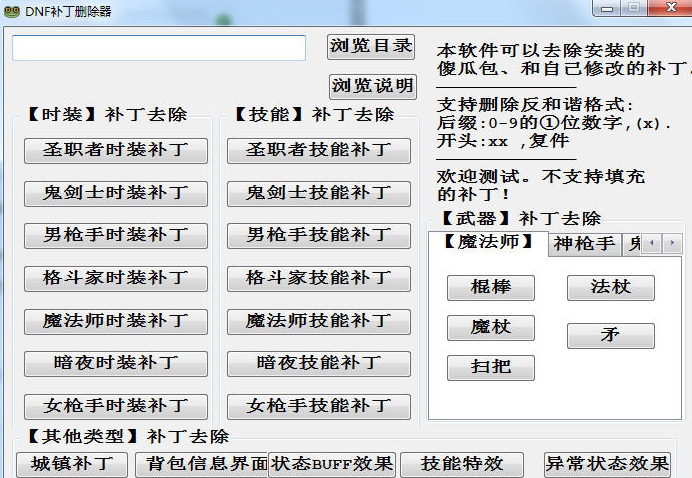Click the 矛 weapon button

(x=611, y=336)
